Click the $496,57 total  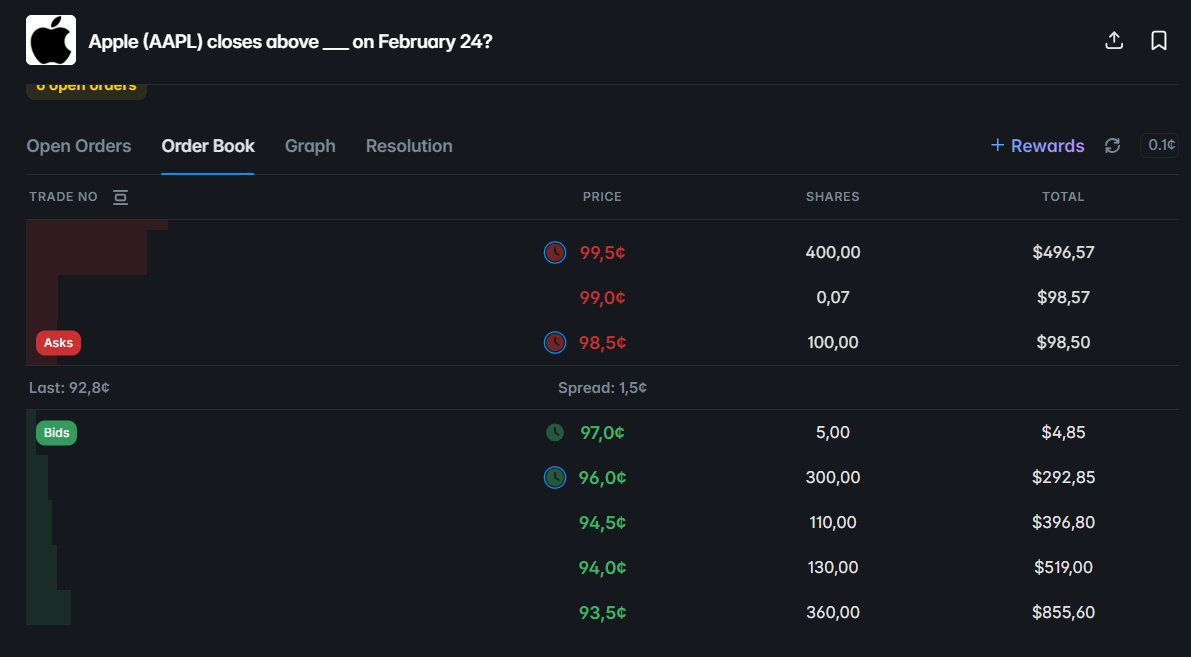pos(1063,252)
